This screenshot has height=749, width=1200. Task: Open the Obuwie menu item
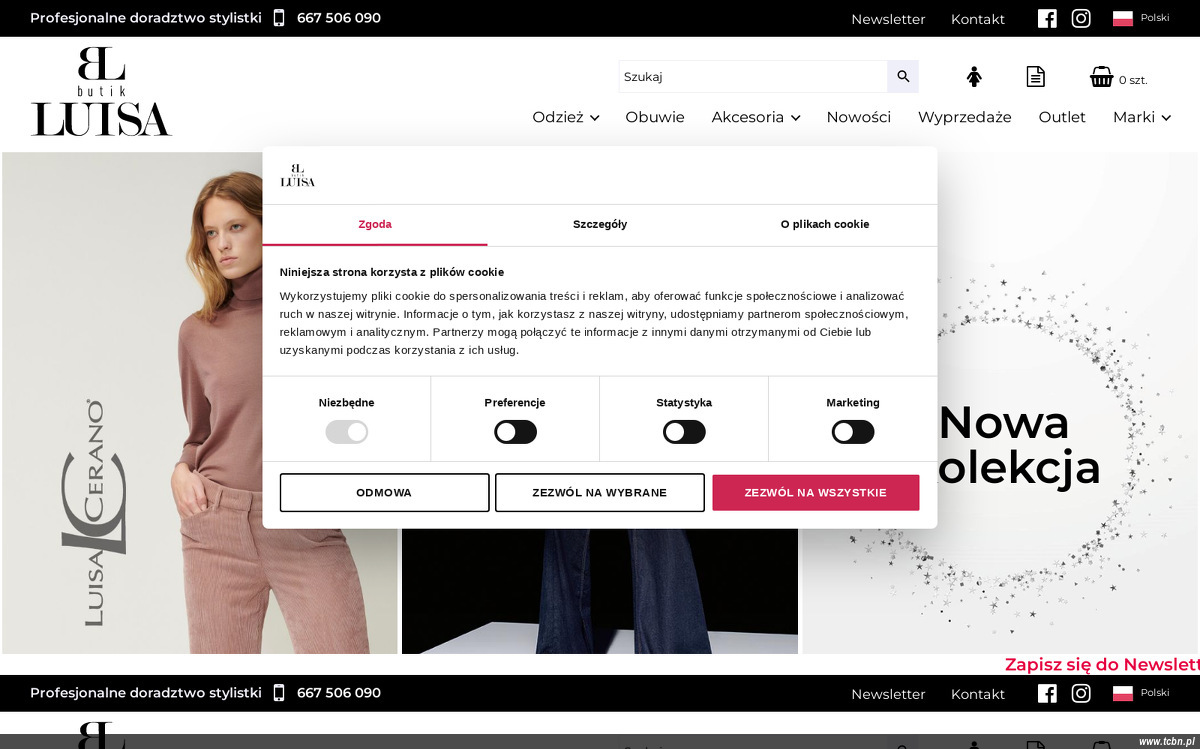click(x=655, y=117)
